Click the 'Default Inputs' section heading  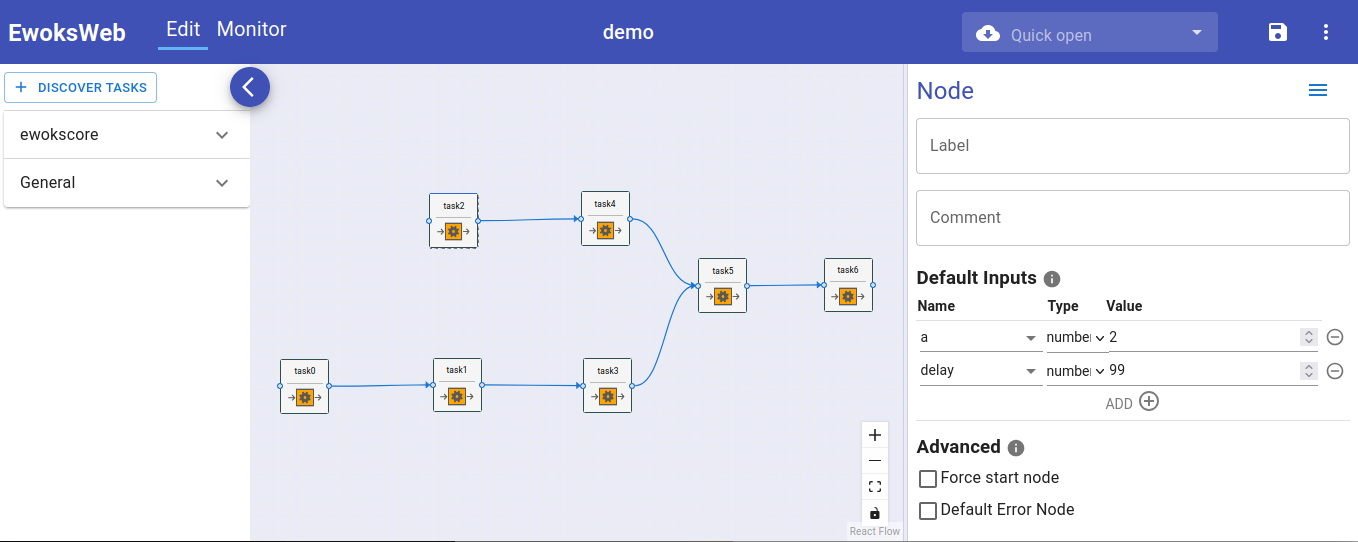pos(976,279)
